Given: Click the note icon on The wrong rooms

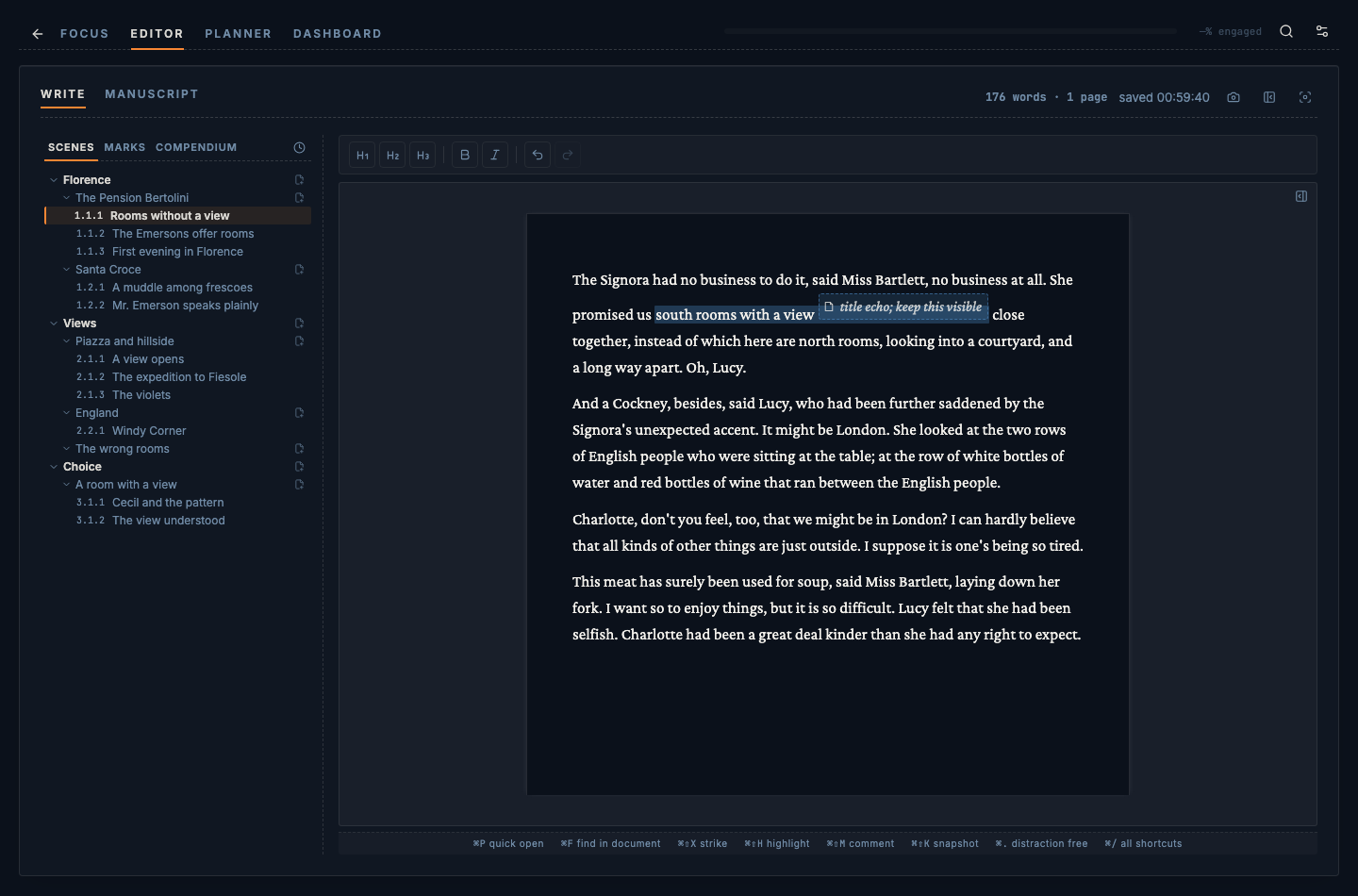Looking at the screenshot, I should tap(299, 449).
